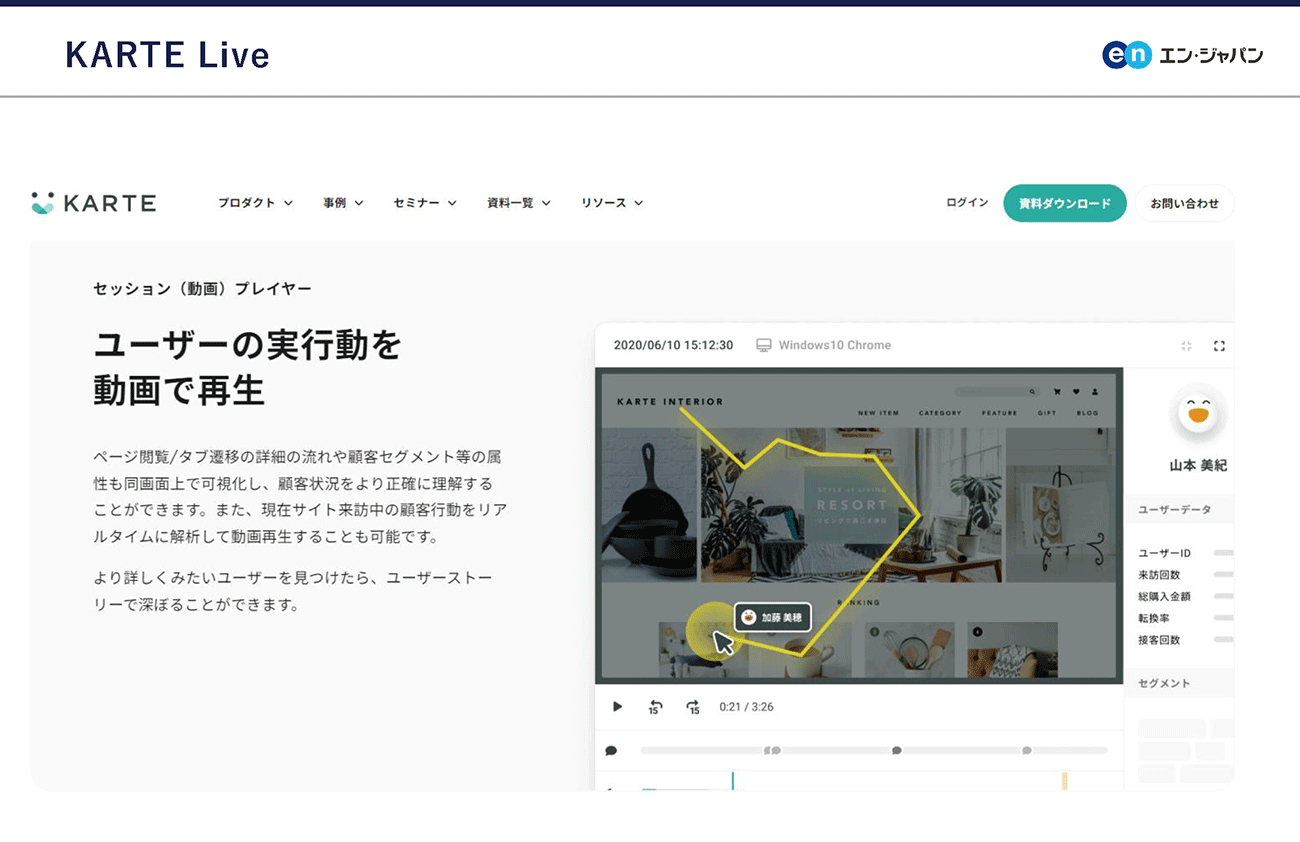The height and width of the screenshot is (842, 1300).
Task: Expand the 事例 dropdown menu
Action: click(343, 203)
